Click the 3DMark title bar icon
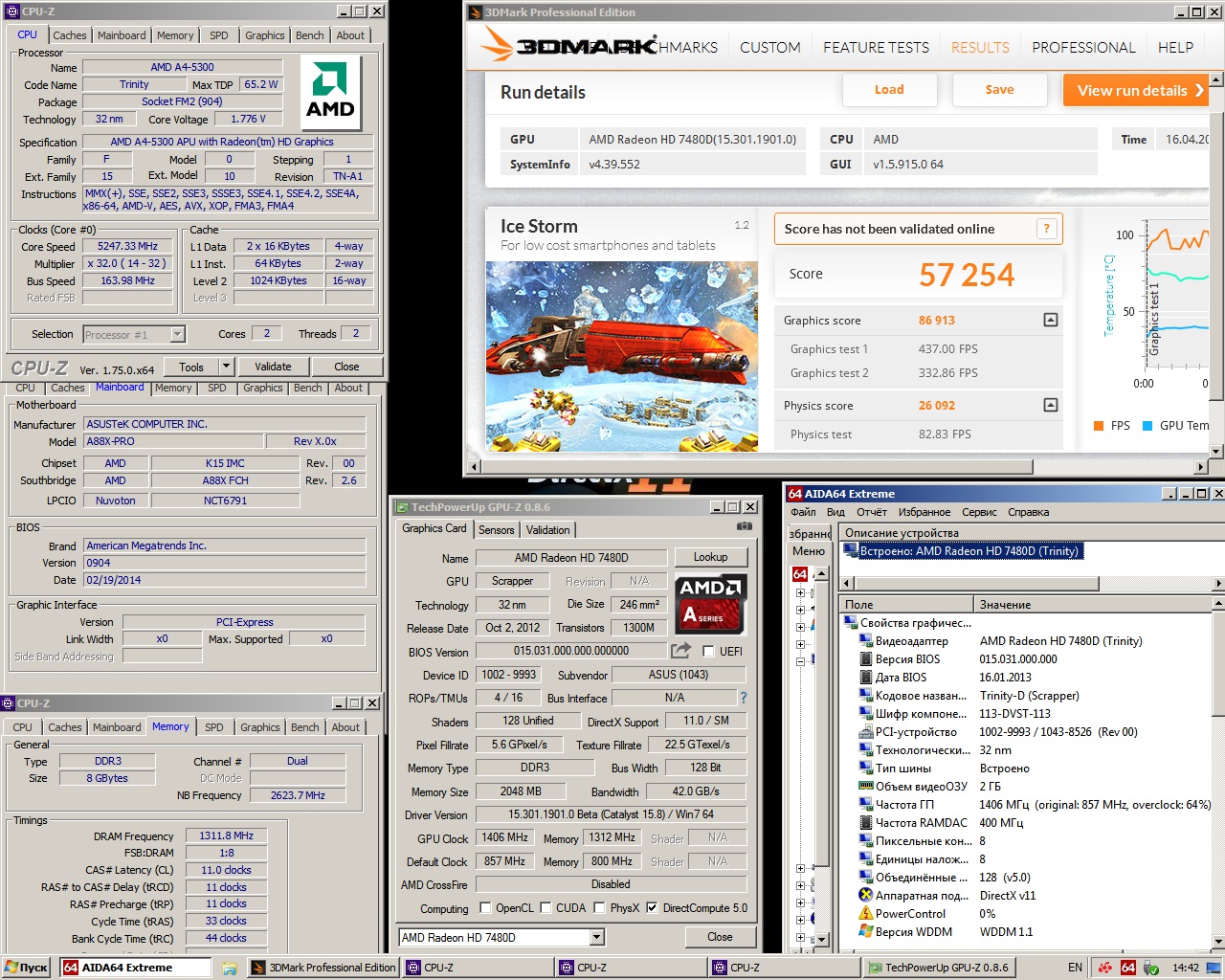 point(476,12)
